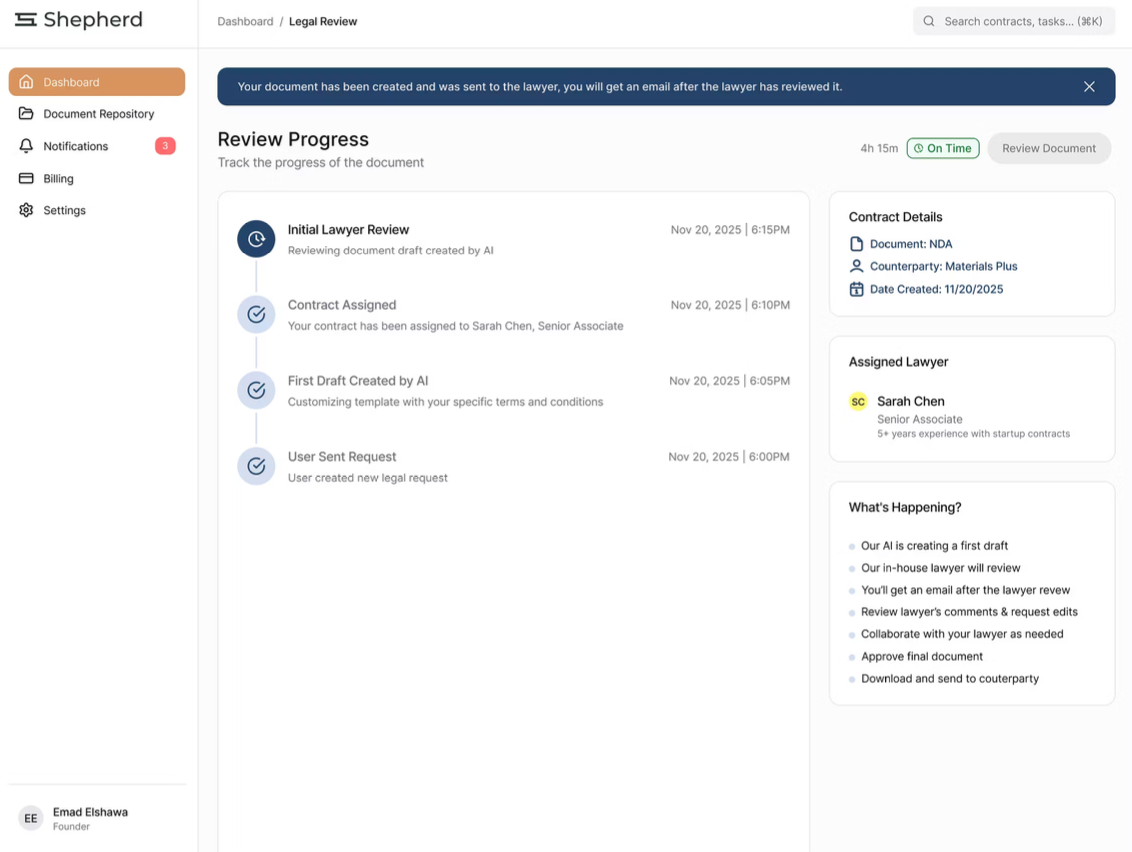Click the First Draft Created checkmark icon

coord(256,390)
